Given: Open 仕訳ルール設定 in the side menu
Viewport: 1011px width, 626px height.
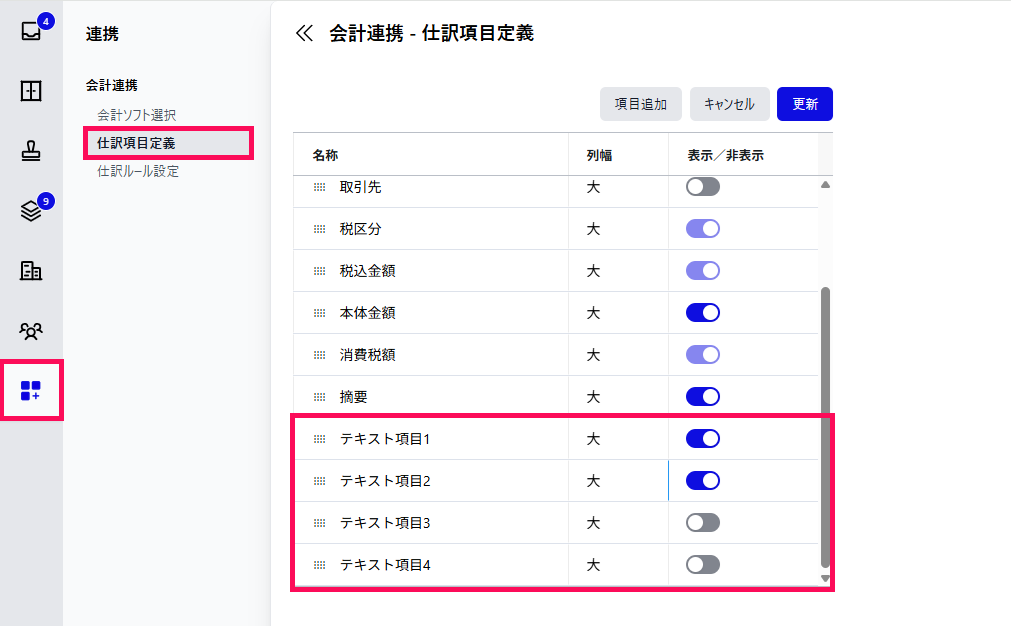Looking at the screenshot, I should 138,171.
